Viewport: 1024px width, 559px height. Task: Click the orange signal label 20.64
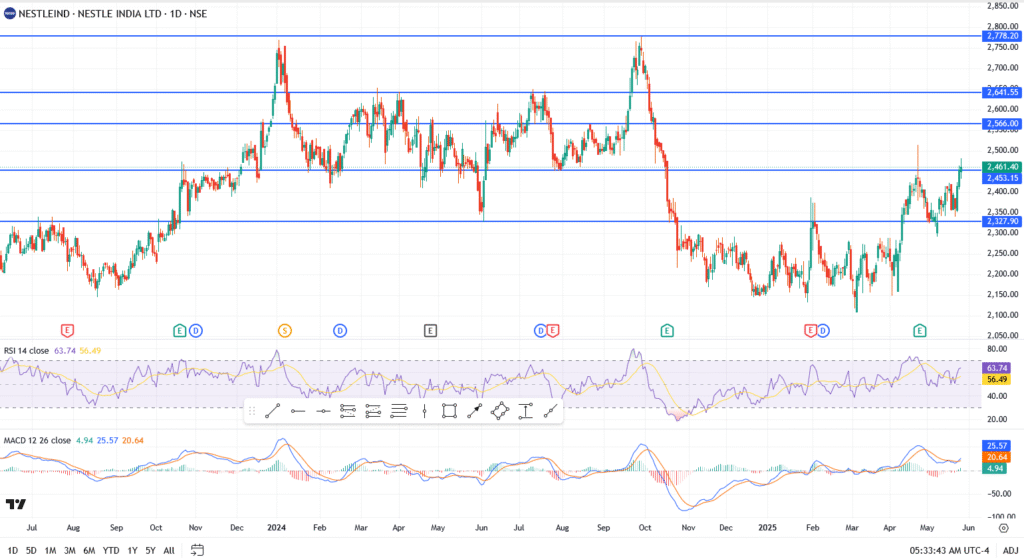coord(996,457)
